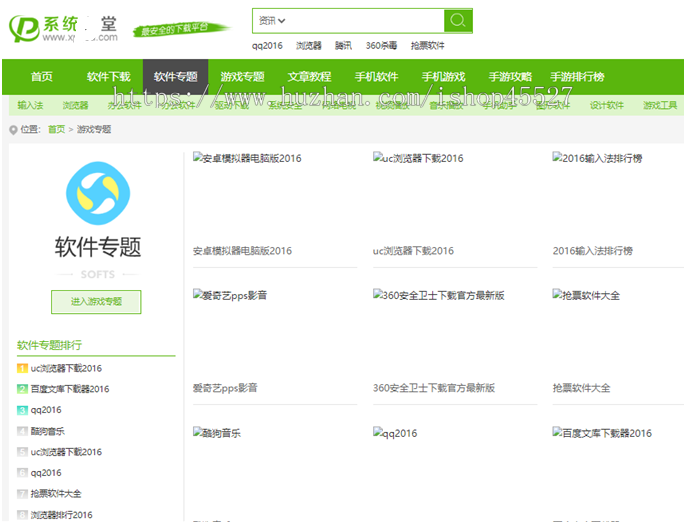Viewport: 686px width, 524px height.
Task: Open rank 5 uc浏览器下载2016 in ranking list
Action: (66, 452)
